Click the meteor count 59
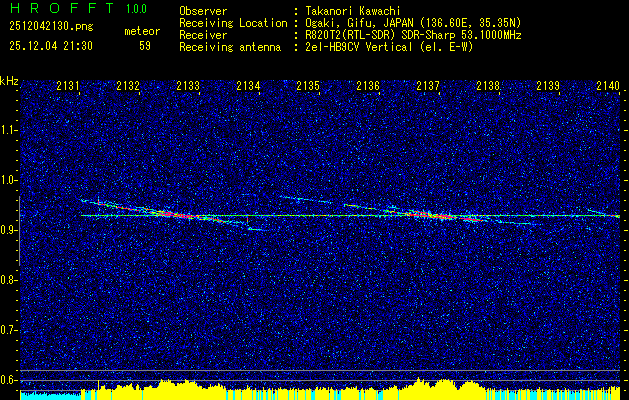Screen dimensions: 629x400 tap(145, 46)
